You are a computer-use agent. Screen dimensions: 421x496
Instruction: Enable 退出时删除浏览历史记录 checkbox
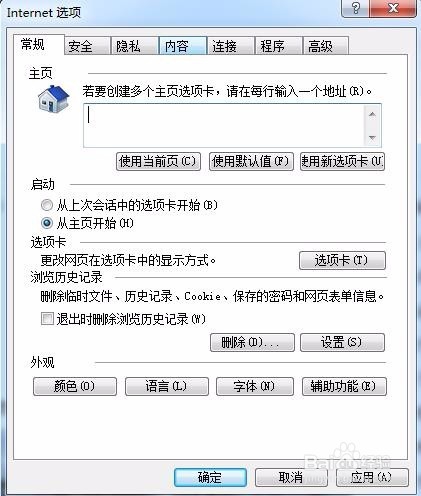coord(47,318)
